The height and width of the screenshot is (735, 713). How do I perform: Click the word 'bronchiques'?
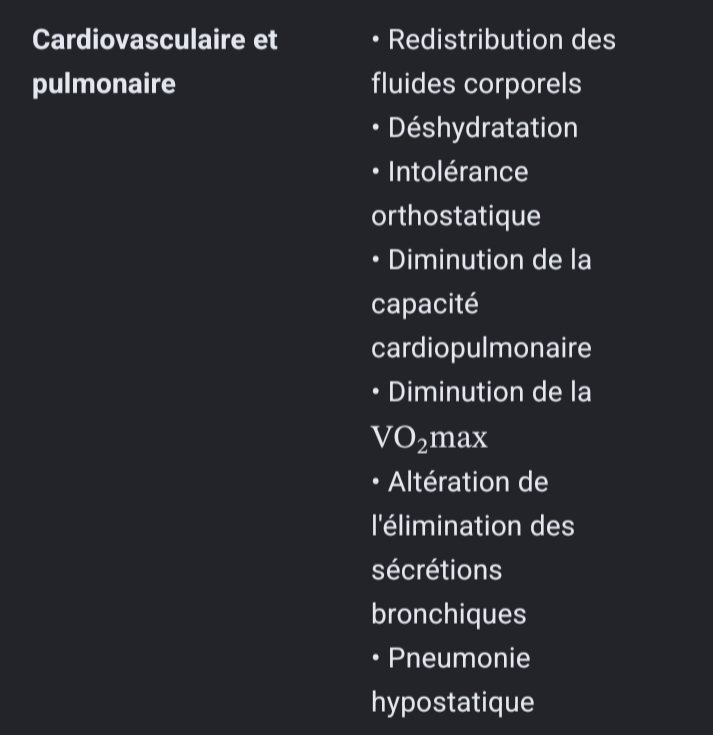(449, 614)
